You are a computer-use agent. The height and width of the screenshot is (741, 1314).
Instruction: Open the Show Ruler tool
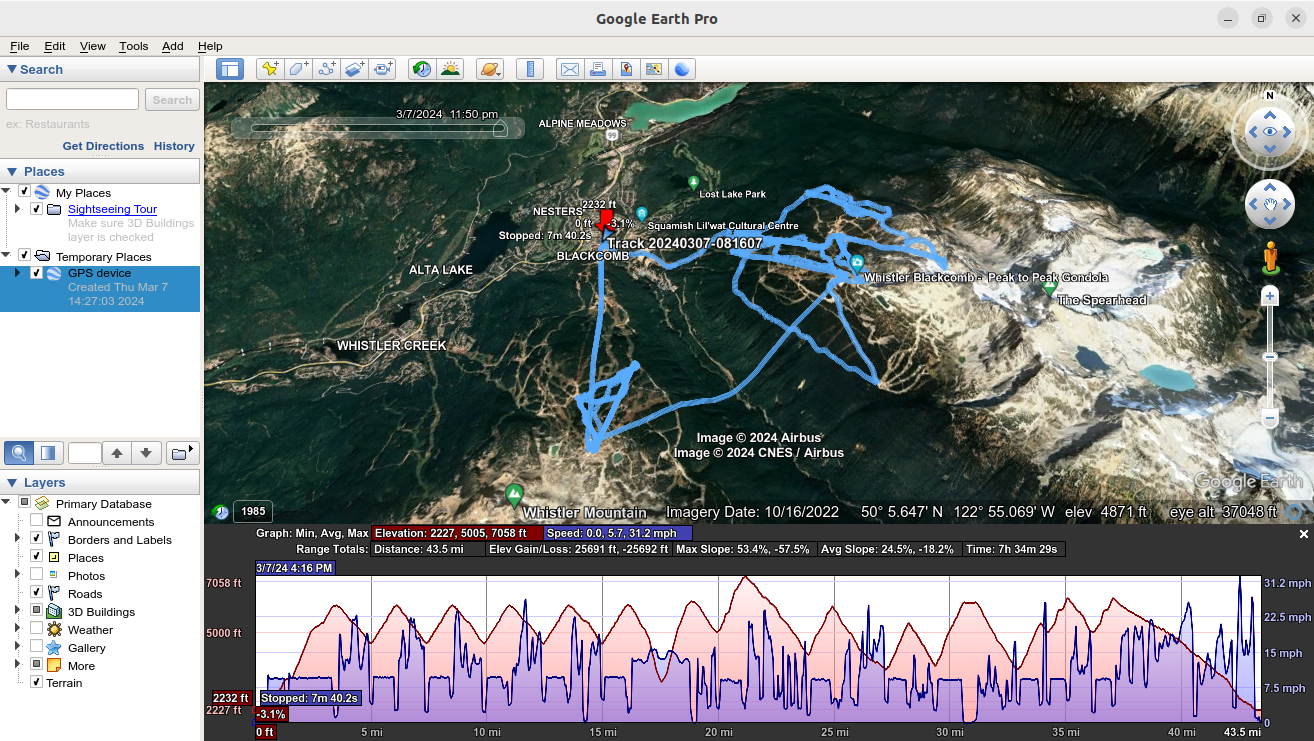click(530, 69)
